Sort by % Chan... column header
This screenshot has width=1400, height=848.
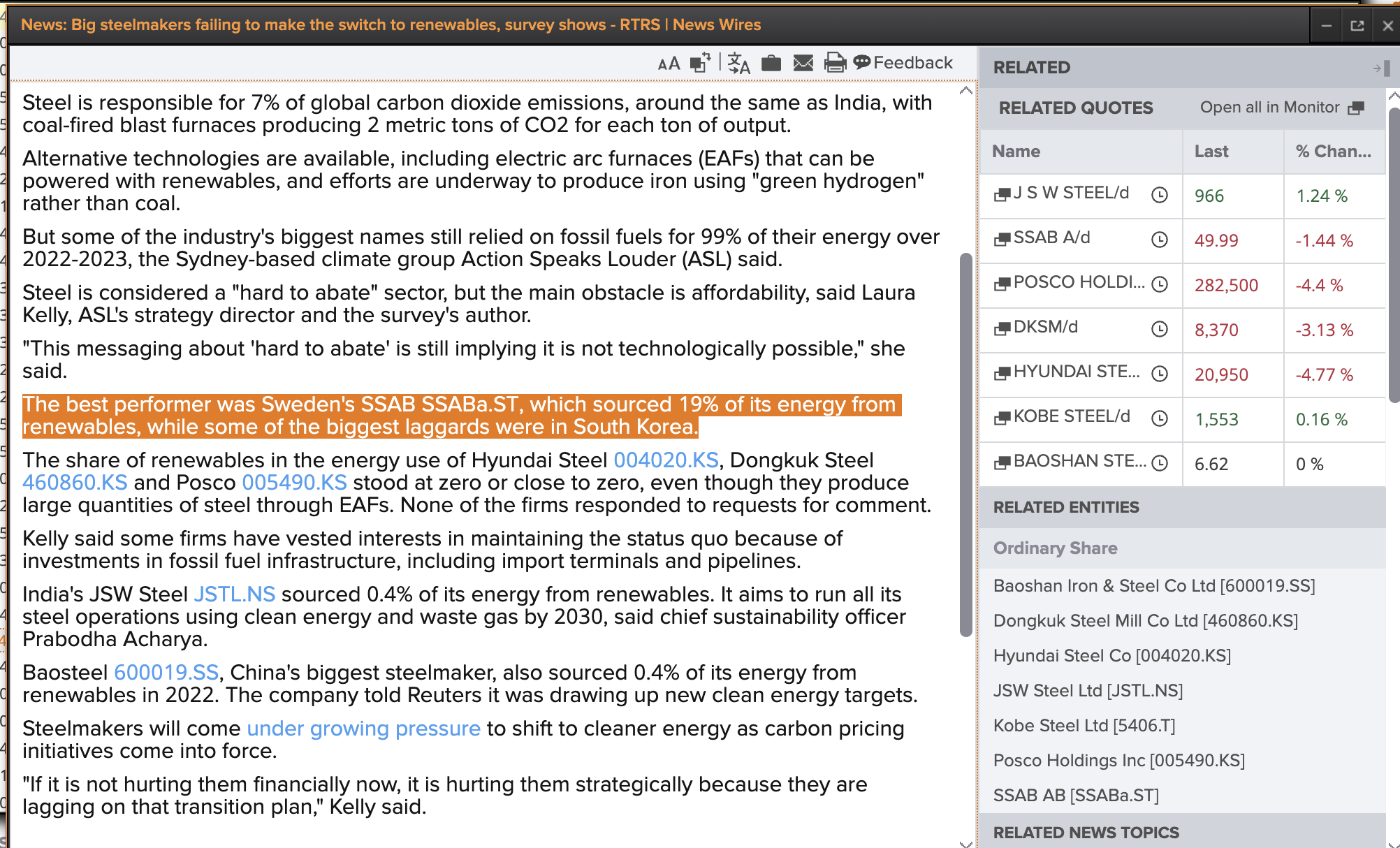(1334, 152)
